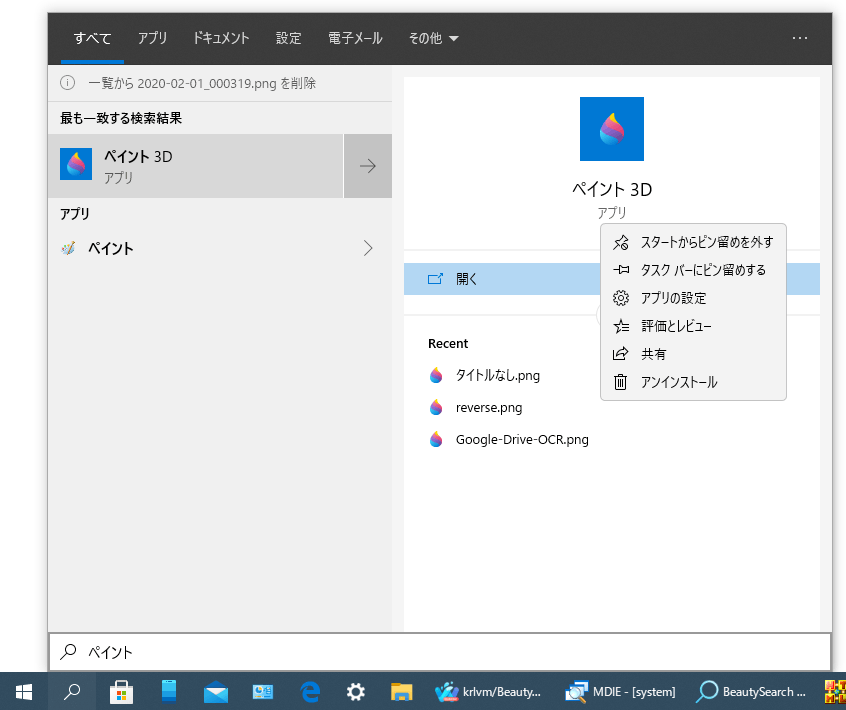Choose アンインストール menu entry
Screen dimensions: 846x710
point(693,382)
